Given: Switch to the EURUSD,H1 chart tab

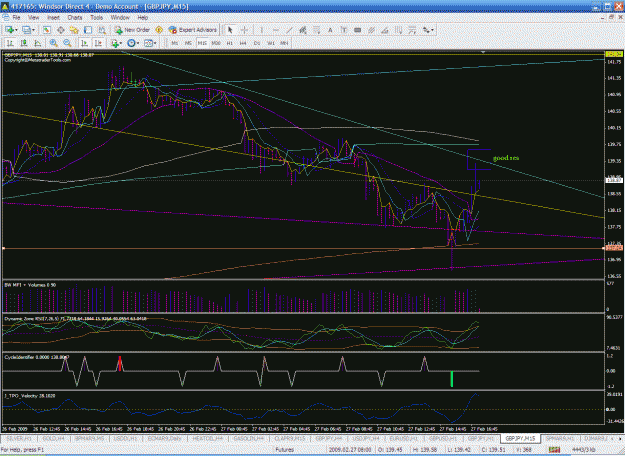Looking at the screenshot, I should [403, 438].
